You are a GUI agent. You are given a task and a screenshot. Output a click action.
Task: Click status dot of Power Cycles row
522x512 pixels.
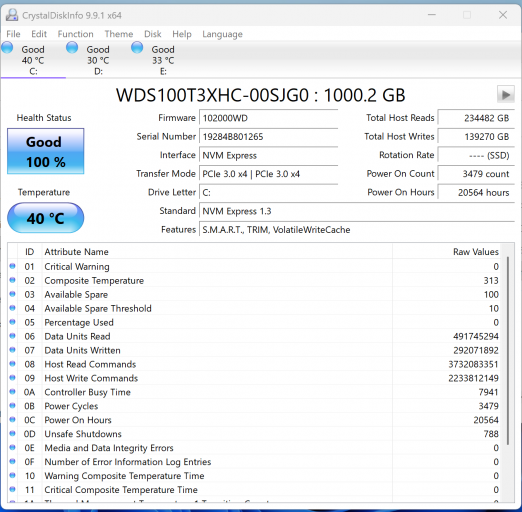(x=12, y=406)
